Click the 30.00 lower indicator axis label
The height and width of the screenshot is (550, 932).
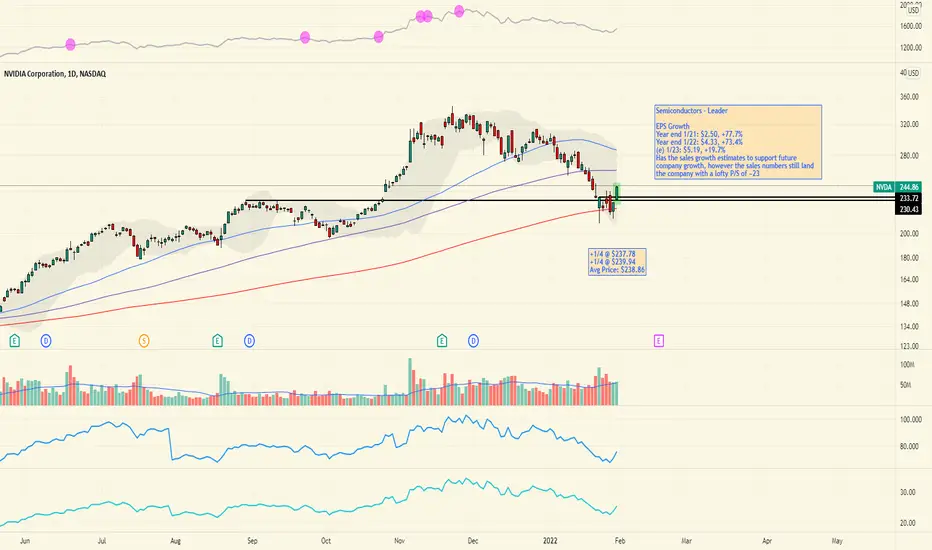pyautogui.click(x=908, y=492)
